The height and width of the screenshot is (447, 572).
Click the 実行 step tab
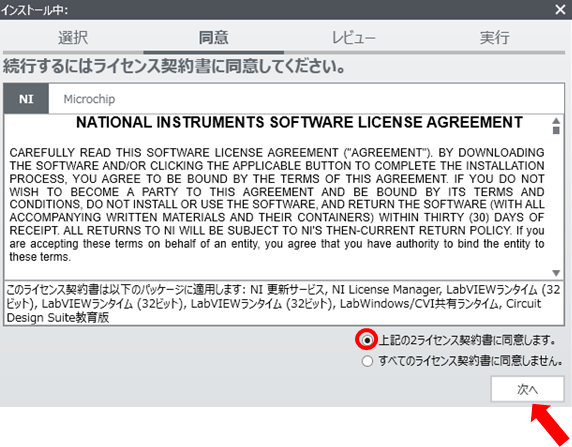(494, 38)
